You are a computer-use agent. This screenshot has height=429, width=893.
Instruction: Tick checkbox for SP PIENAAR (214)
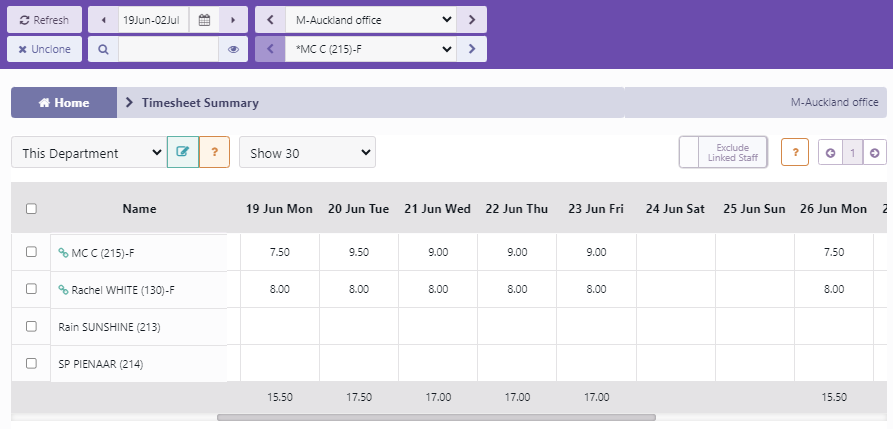pos(31,363)
